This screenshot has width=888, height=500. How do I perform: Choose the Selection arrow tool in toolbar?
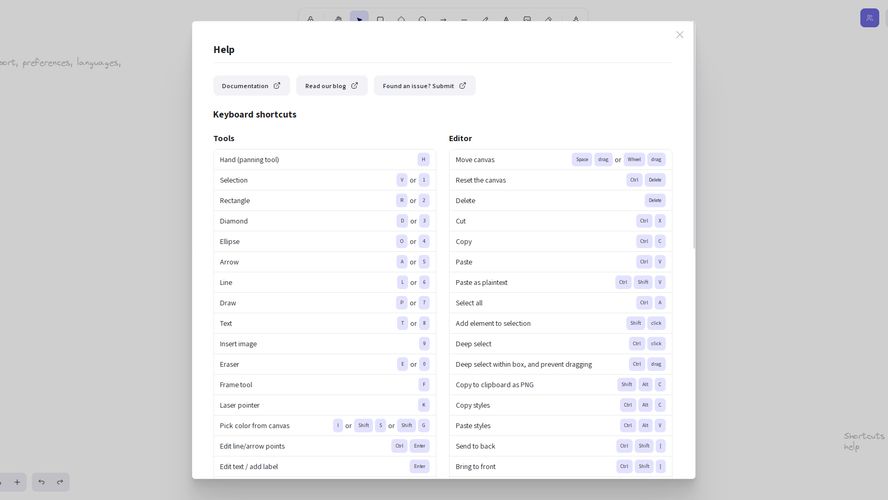click(x=359, y=19)
